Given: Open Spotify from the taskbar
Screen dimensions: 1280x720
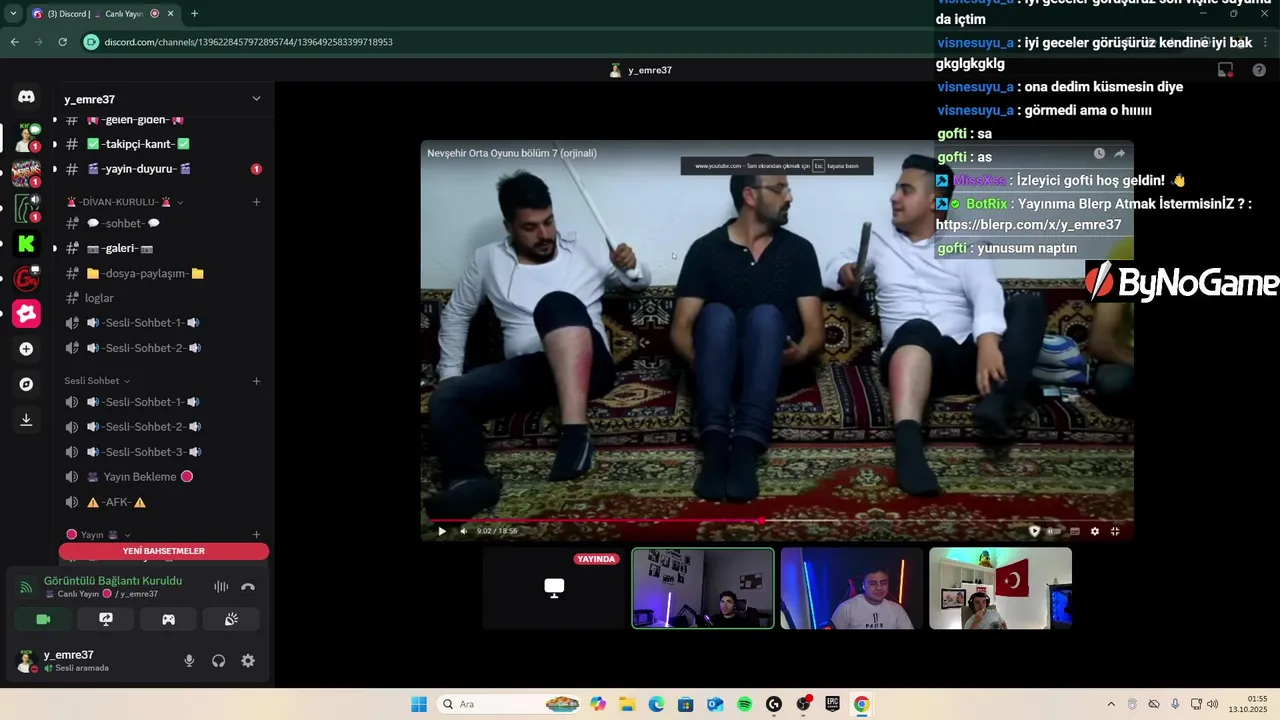Looking at the screenshot, I should 744,704.
